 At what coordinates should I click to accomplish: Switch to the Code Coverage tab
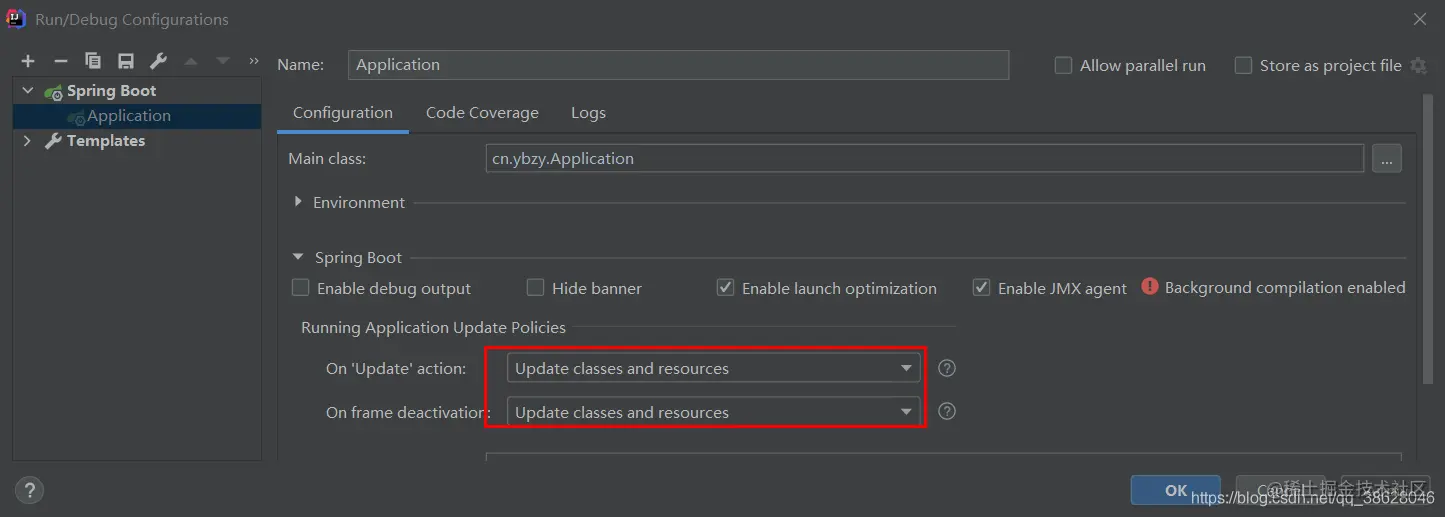tap(482, 113)
